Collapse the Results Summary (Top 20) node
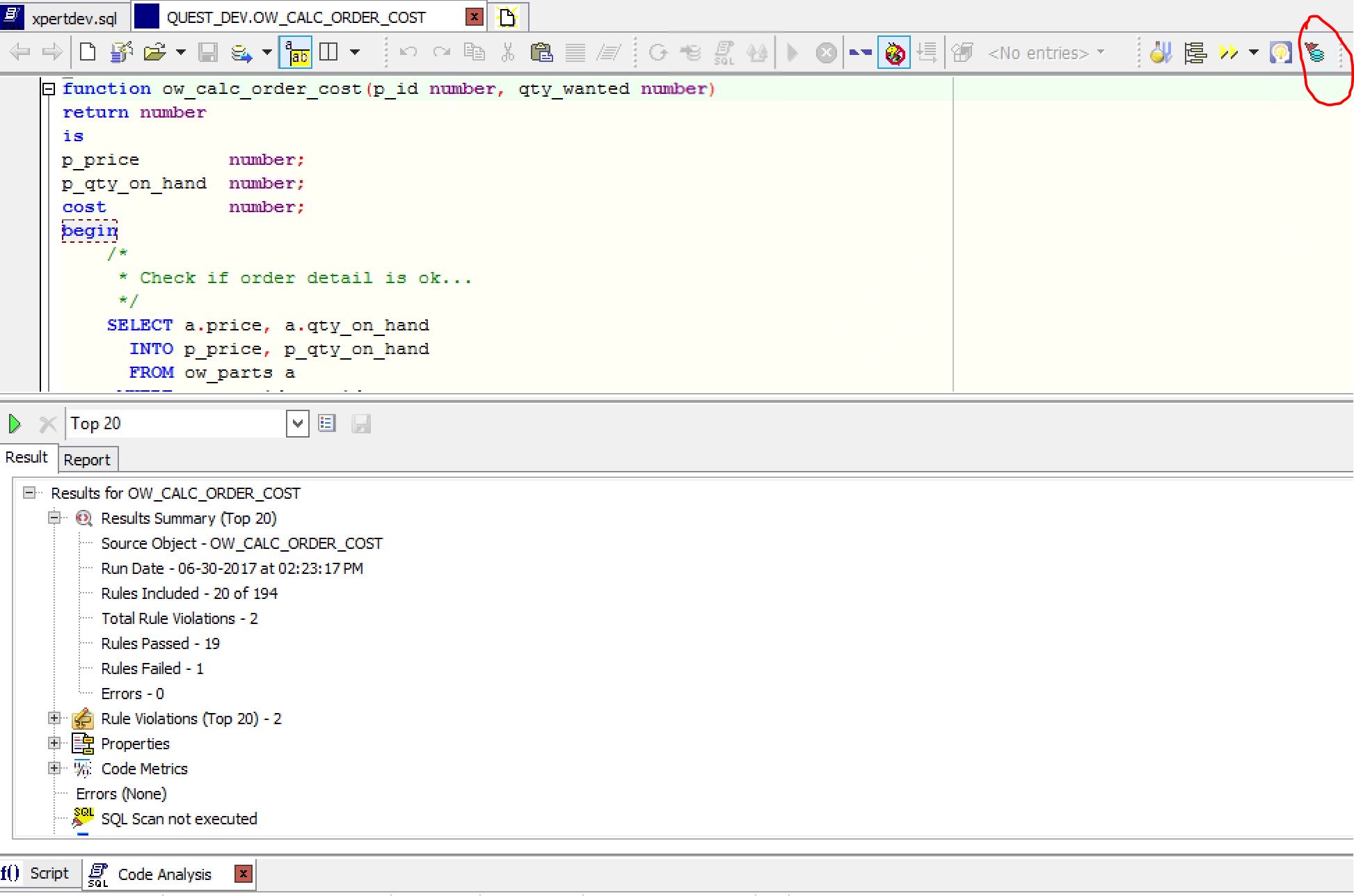This screenshot has height=896, width=1354. click(54, 518)
